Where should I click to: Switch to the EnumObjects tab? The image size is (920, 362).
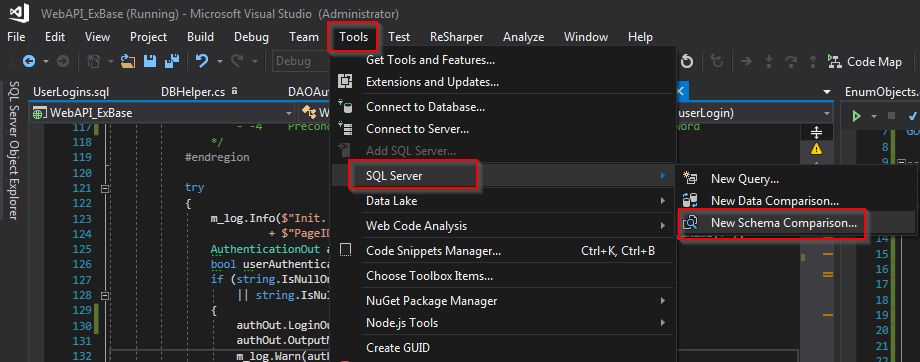click(x=881, y=92)
